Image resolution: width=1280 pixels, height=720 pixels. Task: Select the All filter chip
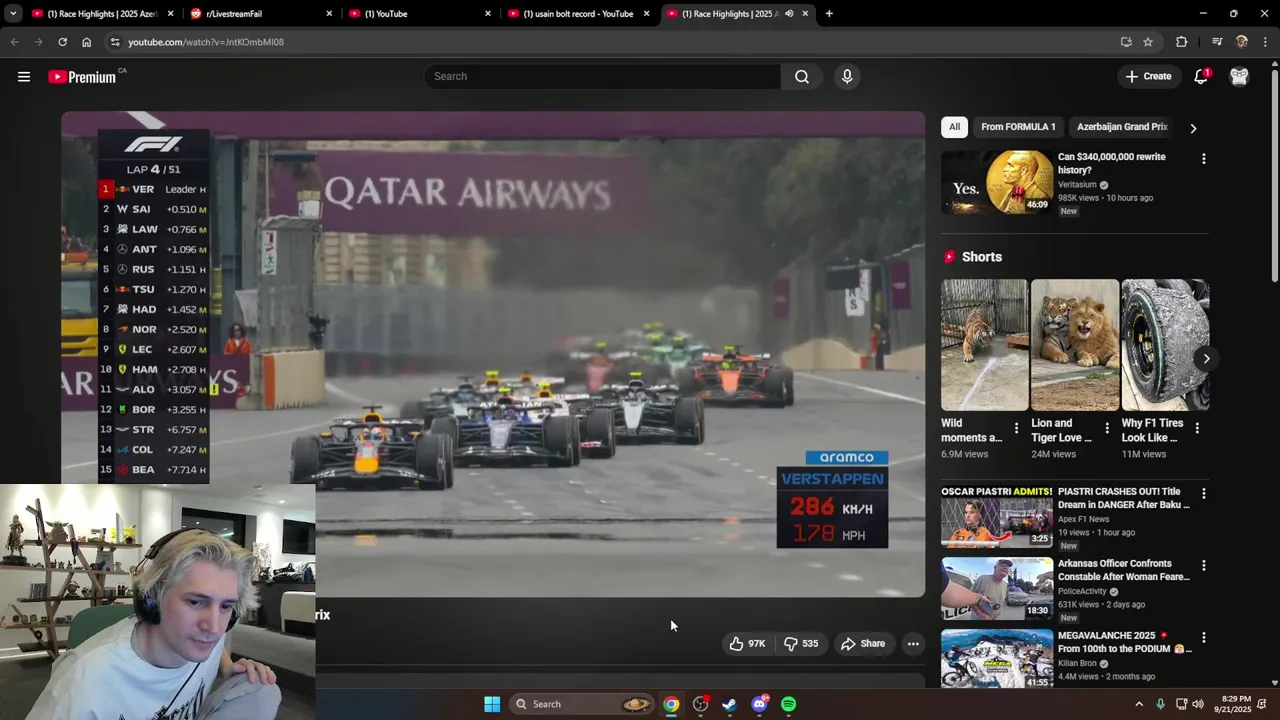[954, 127]
